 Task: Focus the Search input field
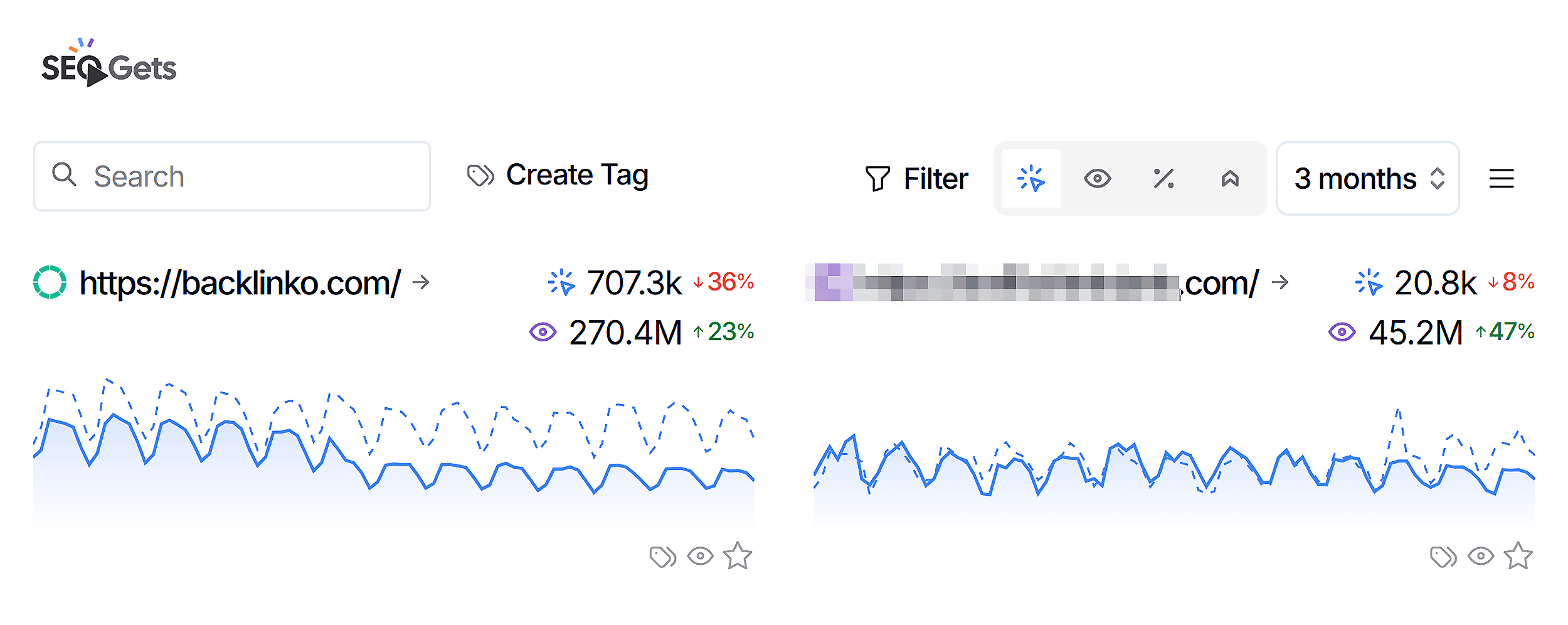pos(232,176)
